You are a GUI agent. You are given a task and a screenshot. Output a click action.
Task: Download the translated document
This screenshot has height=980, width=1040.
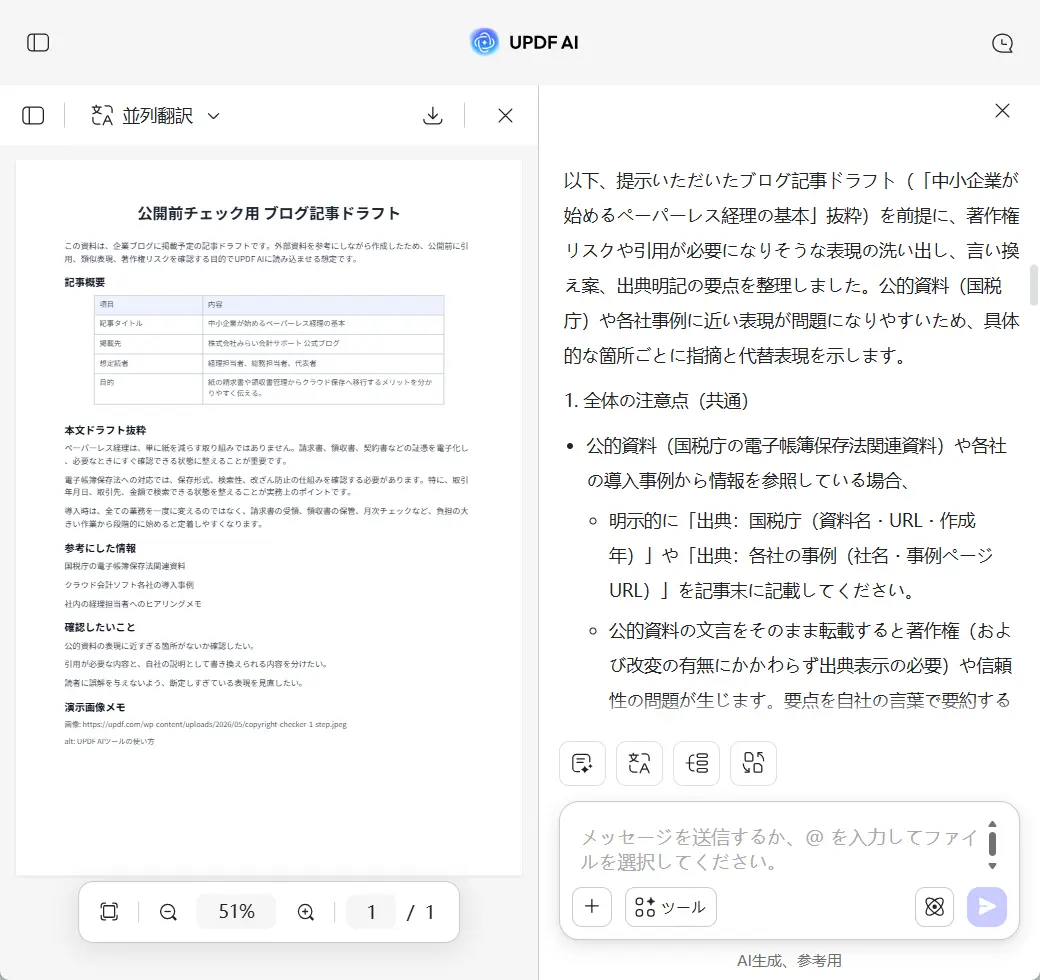click(x=432, y=115)
